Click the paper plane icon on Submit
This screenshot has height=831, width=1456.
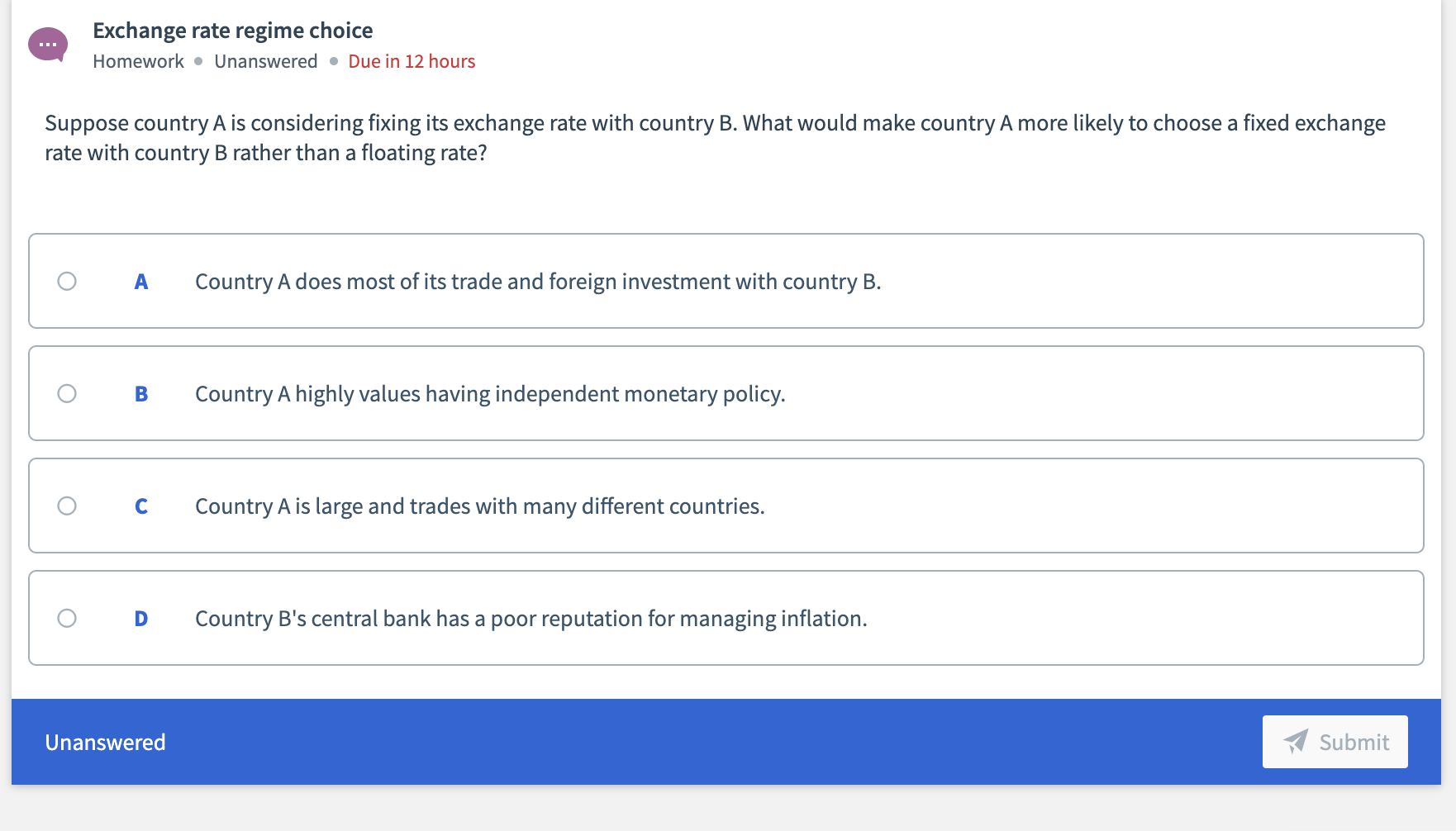(1297, 742)
